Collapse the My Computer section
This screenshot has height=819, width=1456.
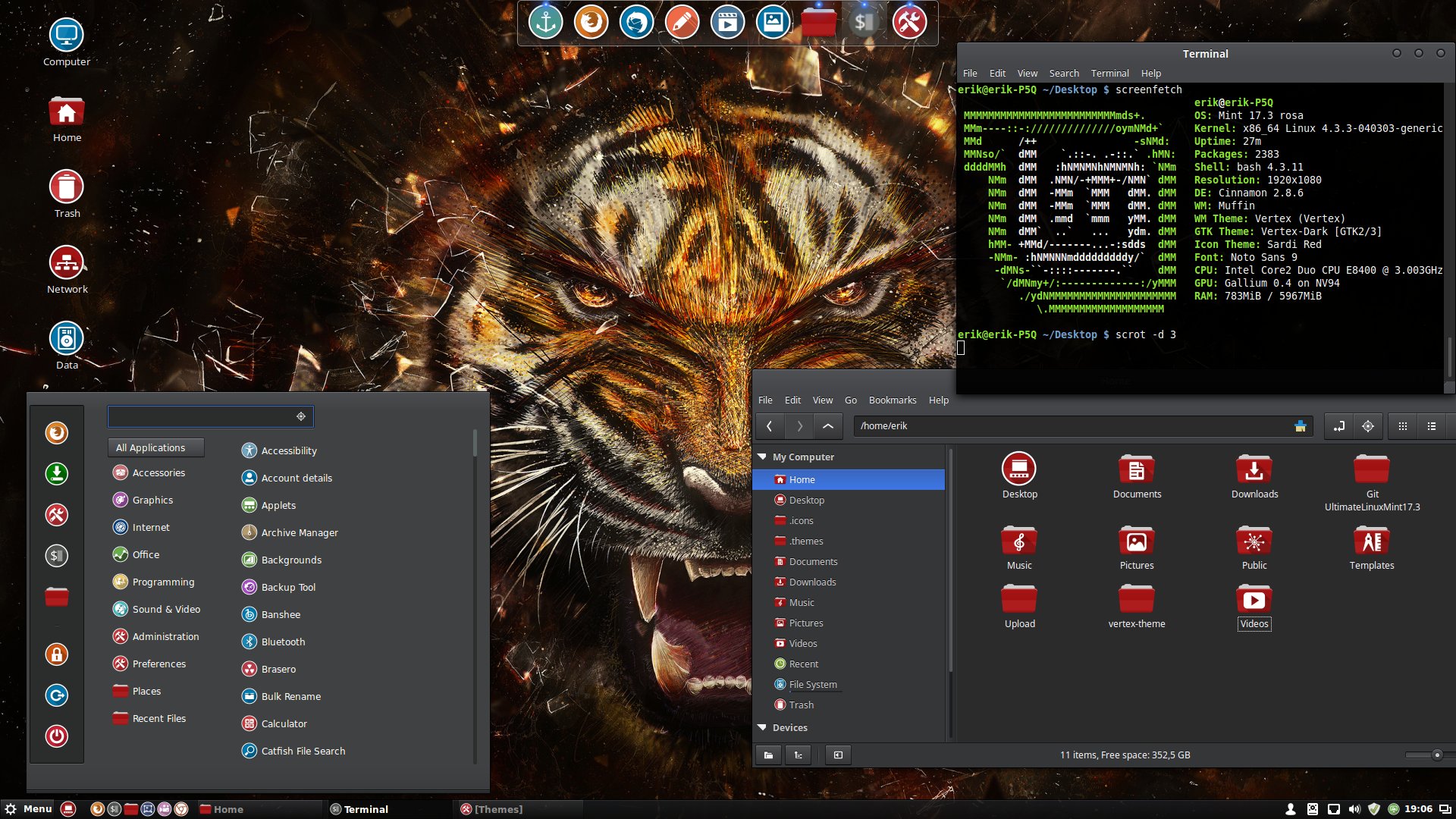pyautogui.click(x=762, y=457)
